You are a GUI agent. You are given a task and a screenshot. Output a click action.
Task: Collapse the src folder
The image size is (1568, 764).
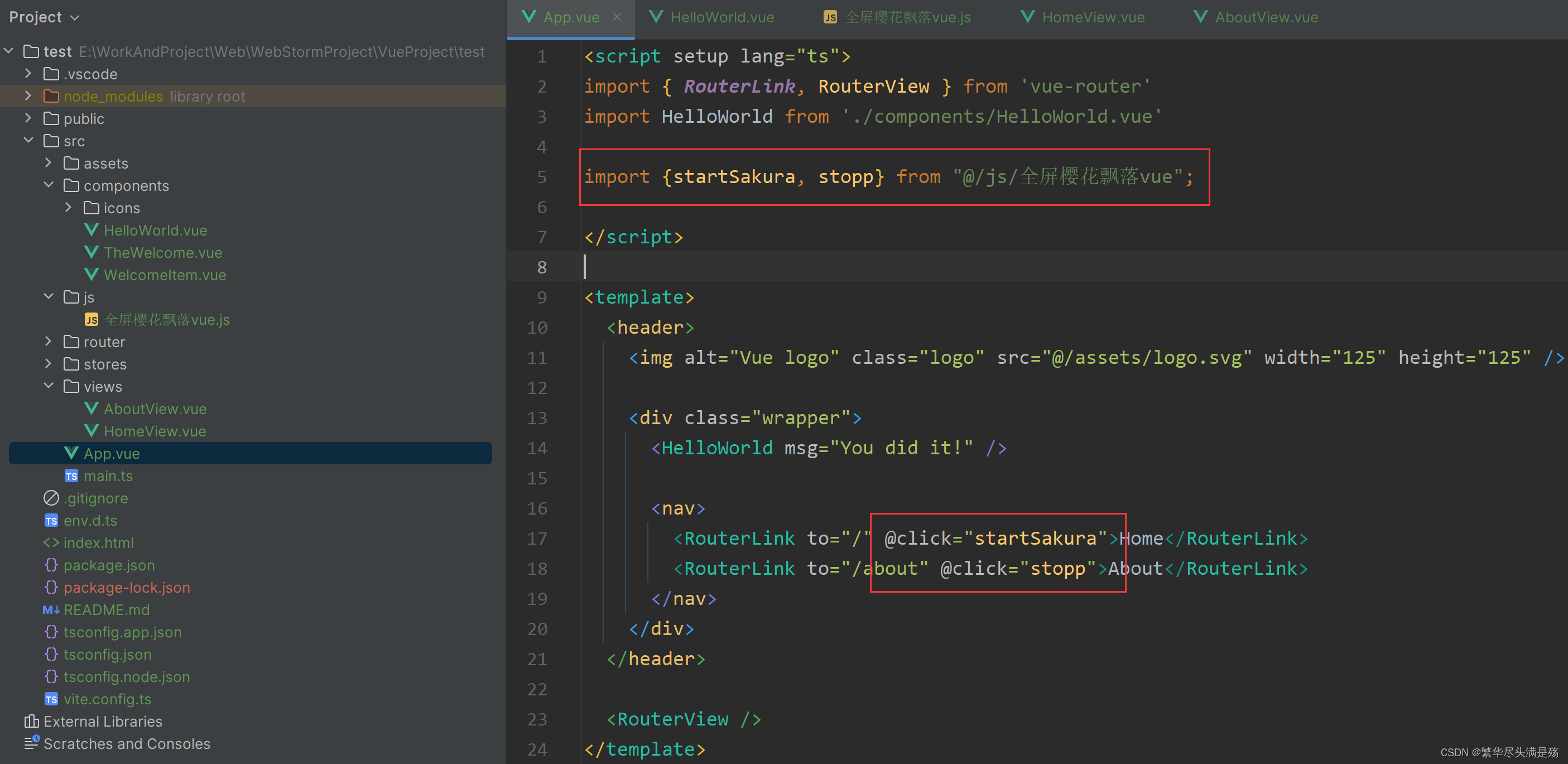28,141
